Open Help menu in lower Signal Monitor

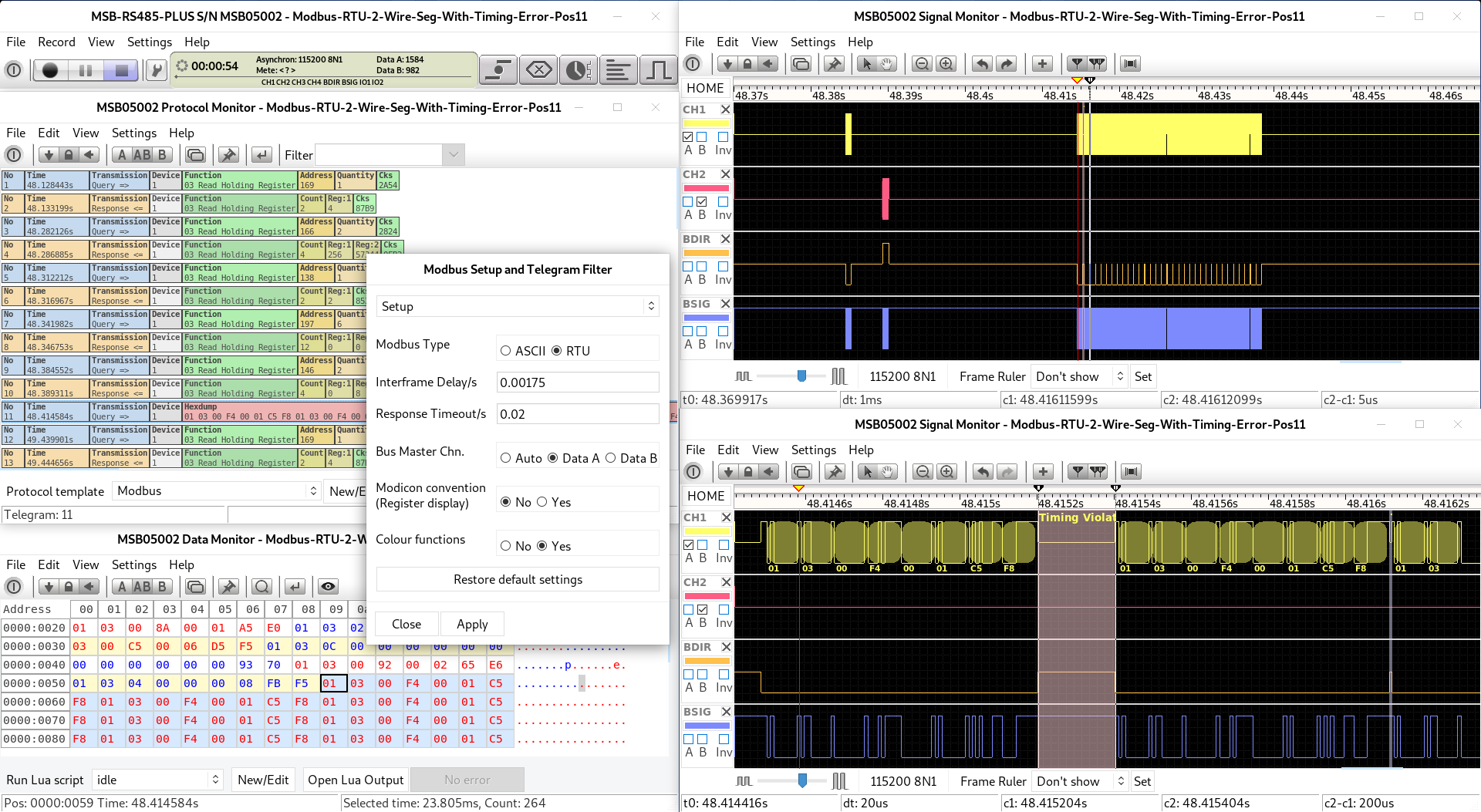861,450
